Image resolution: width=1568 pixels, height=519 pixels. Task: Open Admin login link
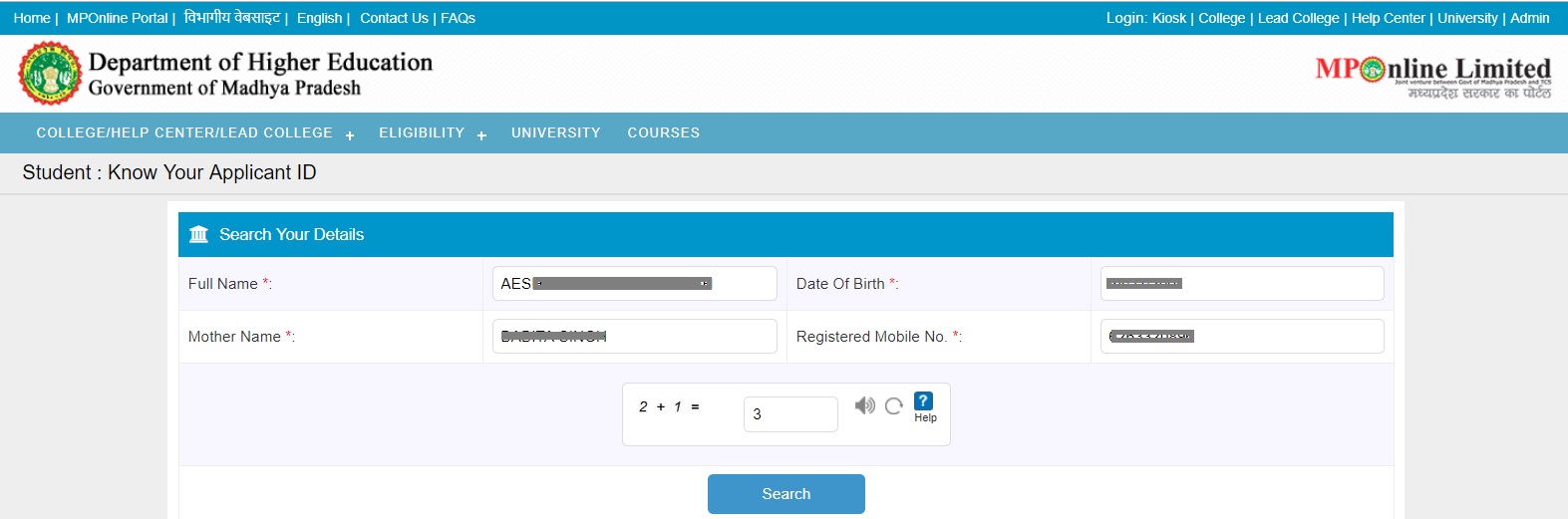tap(1529, 18)
